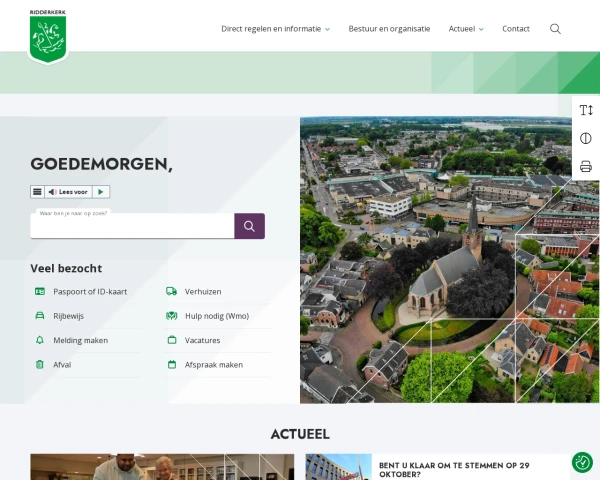This screenshot has width=600, height=480.
Task: Click the Lees voor listen button
Action: [x=68, y=192]
